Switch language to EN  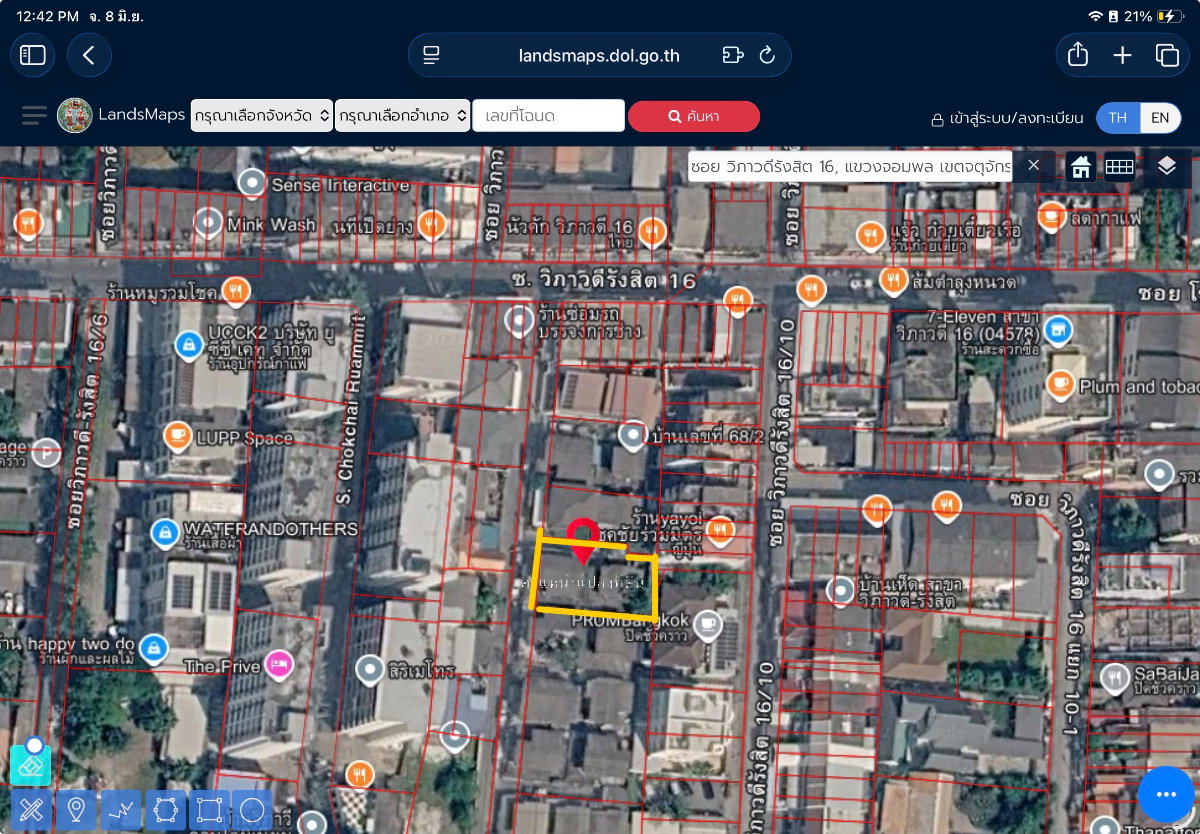click(x=1160, y=117)
